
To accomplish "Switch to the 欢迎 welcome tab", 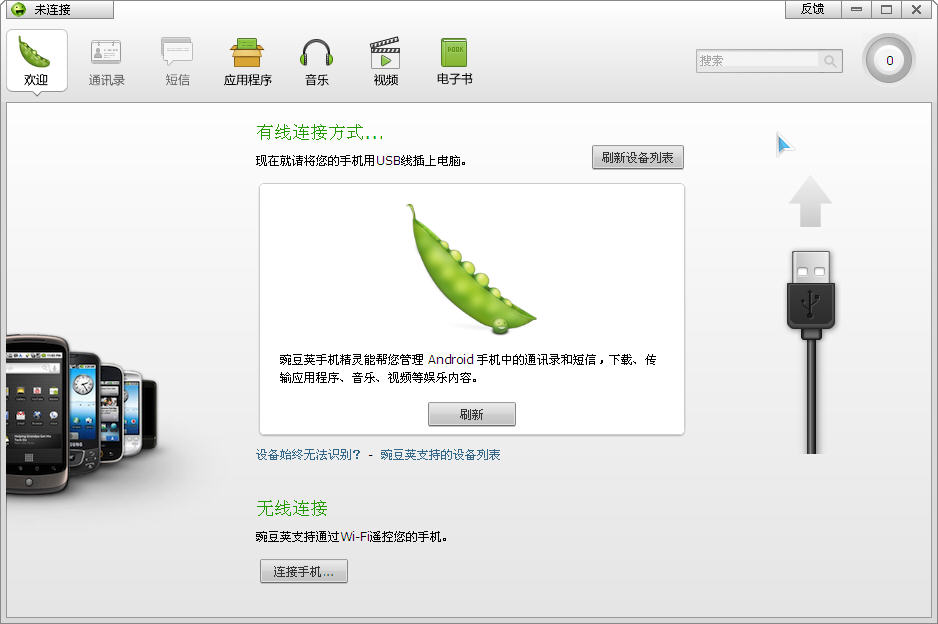I will coord(36,60).
